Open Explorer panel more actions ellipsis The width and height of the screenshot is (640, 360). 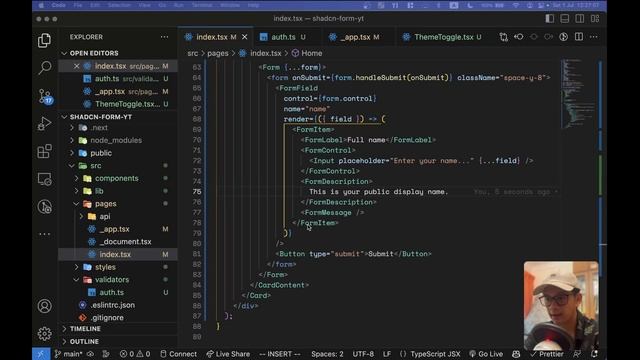(x=164, y=37)
